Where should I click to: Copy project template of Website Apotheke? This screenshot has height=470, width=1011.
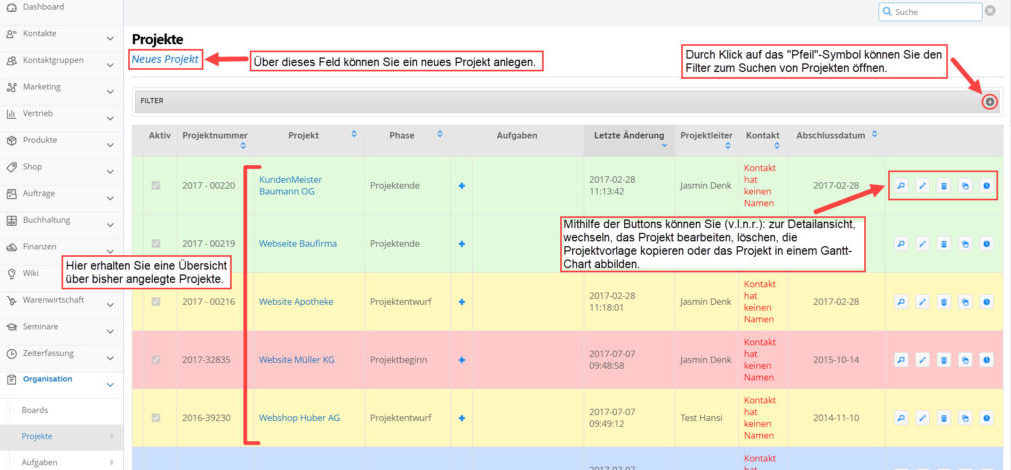click(965, 302)
